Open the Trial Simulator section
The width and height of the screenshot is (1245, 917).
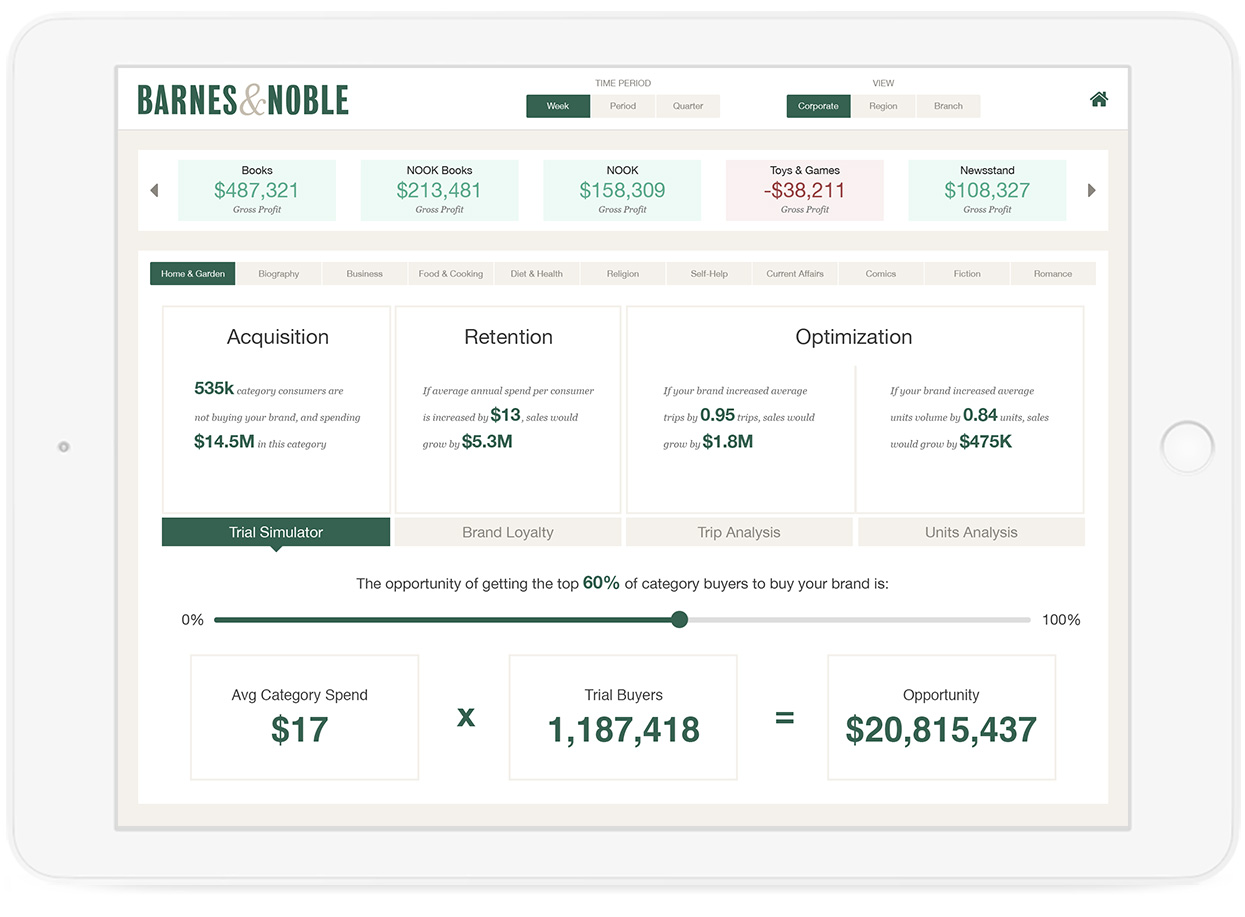(x=276, y=532)
